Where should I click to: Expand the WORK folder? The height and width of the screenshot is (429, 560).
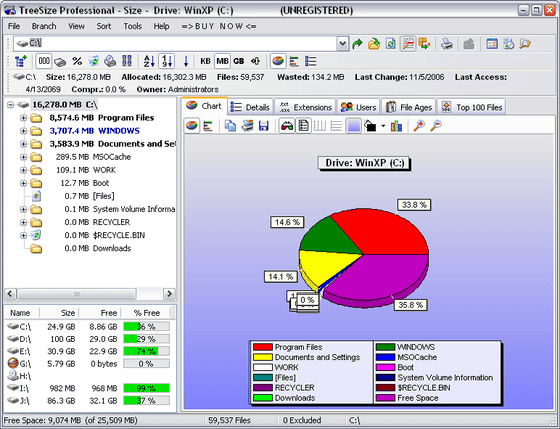[x=23, y=170]
